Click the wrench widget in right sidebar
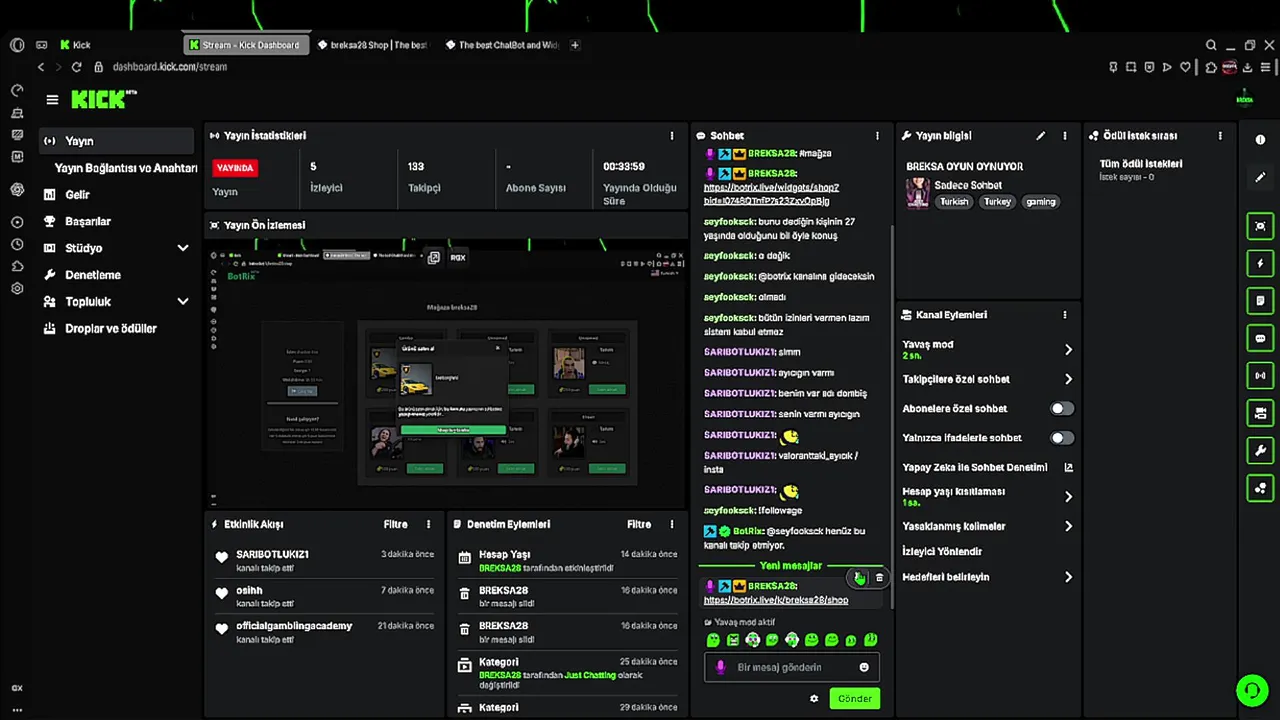This screenshot has height=720, width=1280. pos(1260,451)
